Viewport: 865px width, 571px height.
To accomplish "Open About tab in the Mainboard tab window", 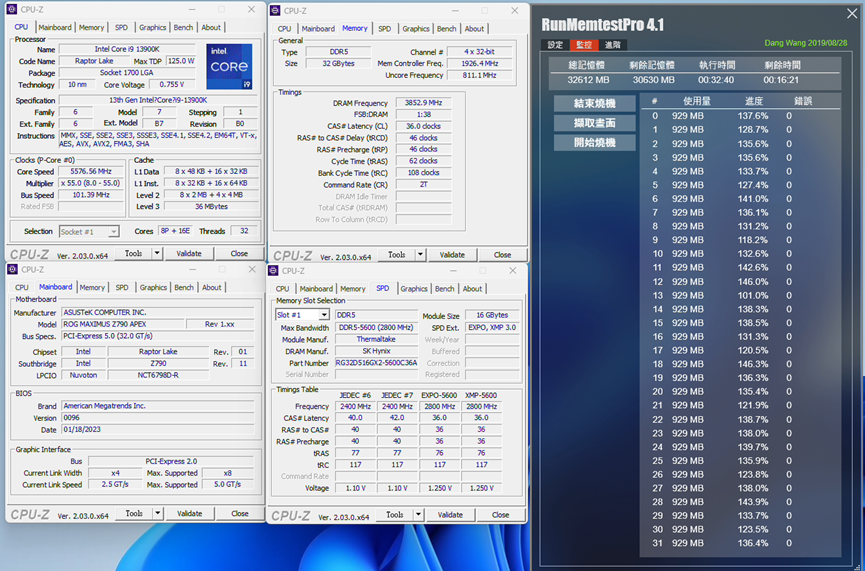I will point(211,287).
